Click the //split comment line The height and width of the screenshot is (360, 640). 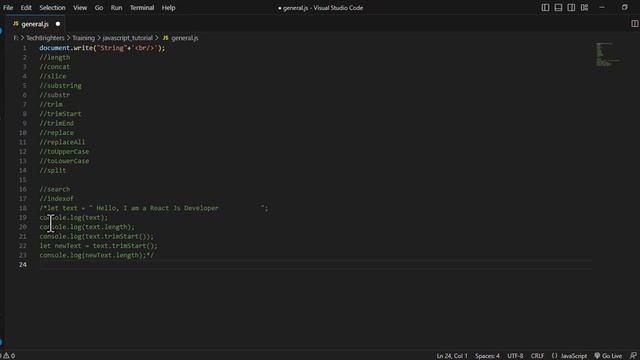53,171
